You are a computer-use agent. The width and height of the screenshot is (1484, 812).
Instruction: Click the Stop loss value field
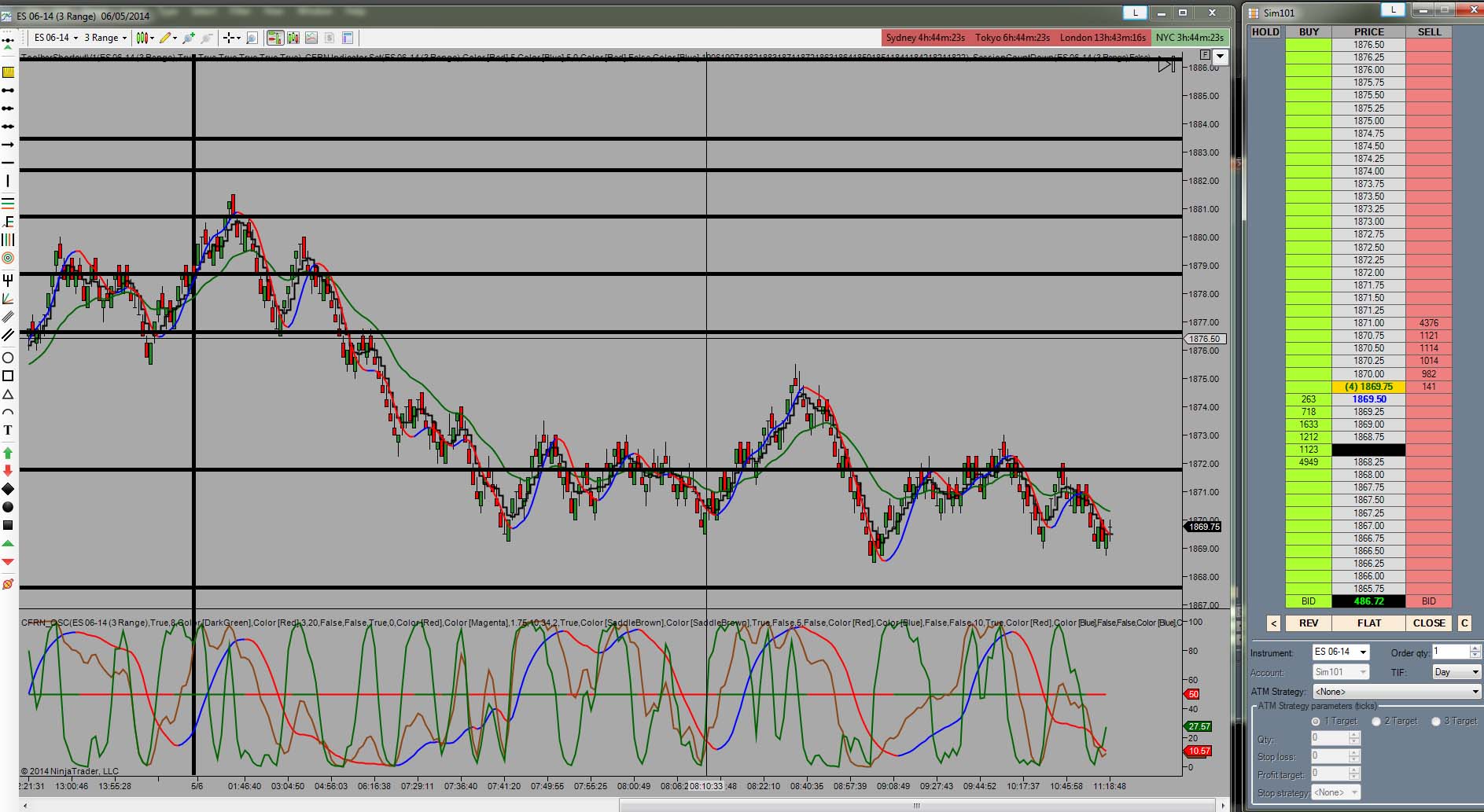[x=1329, y=756]
